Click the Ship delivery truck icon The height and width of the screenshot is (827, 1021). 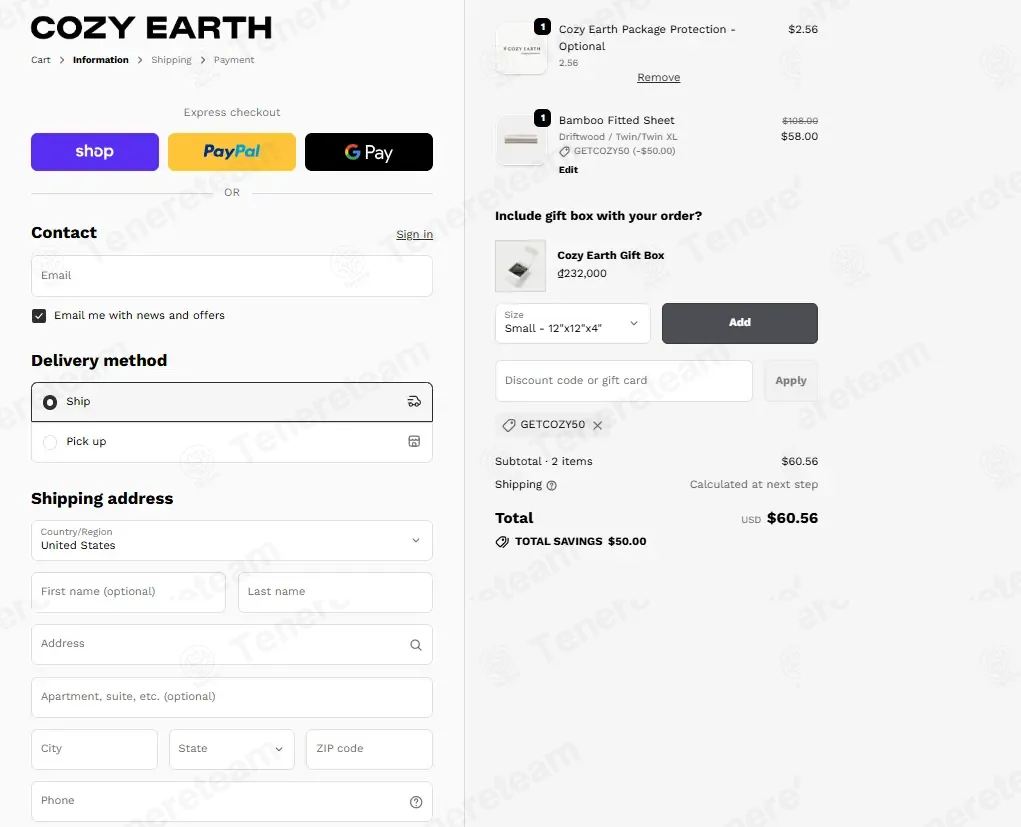coord(414,401)
